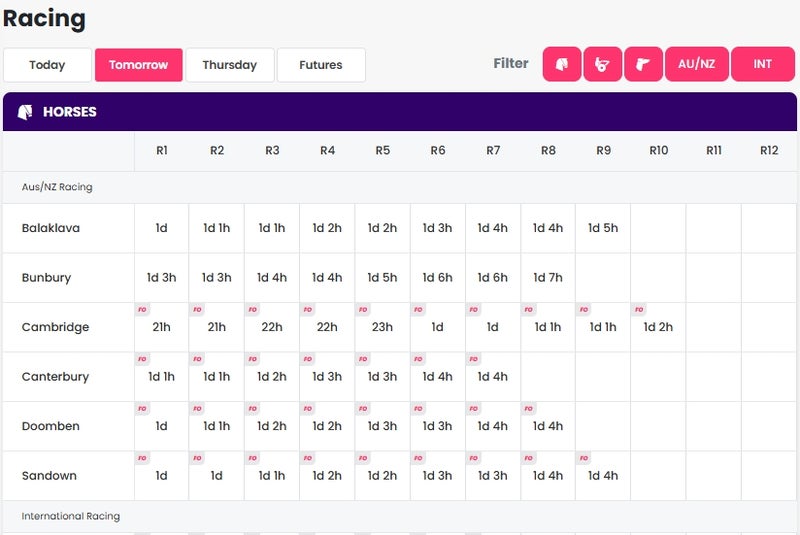Click the horse icon in HORSES header

pos(25,112)
